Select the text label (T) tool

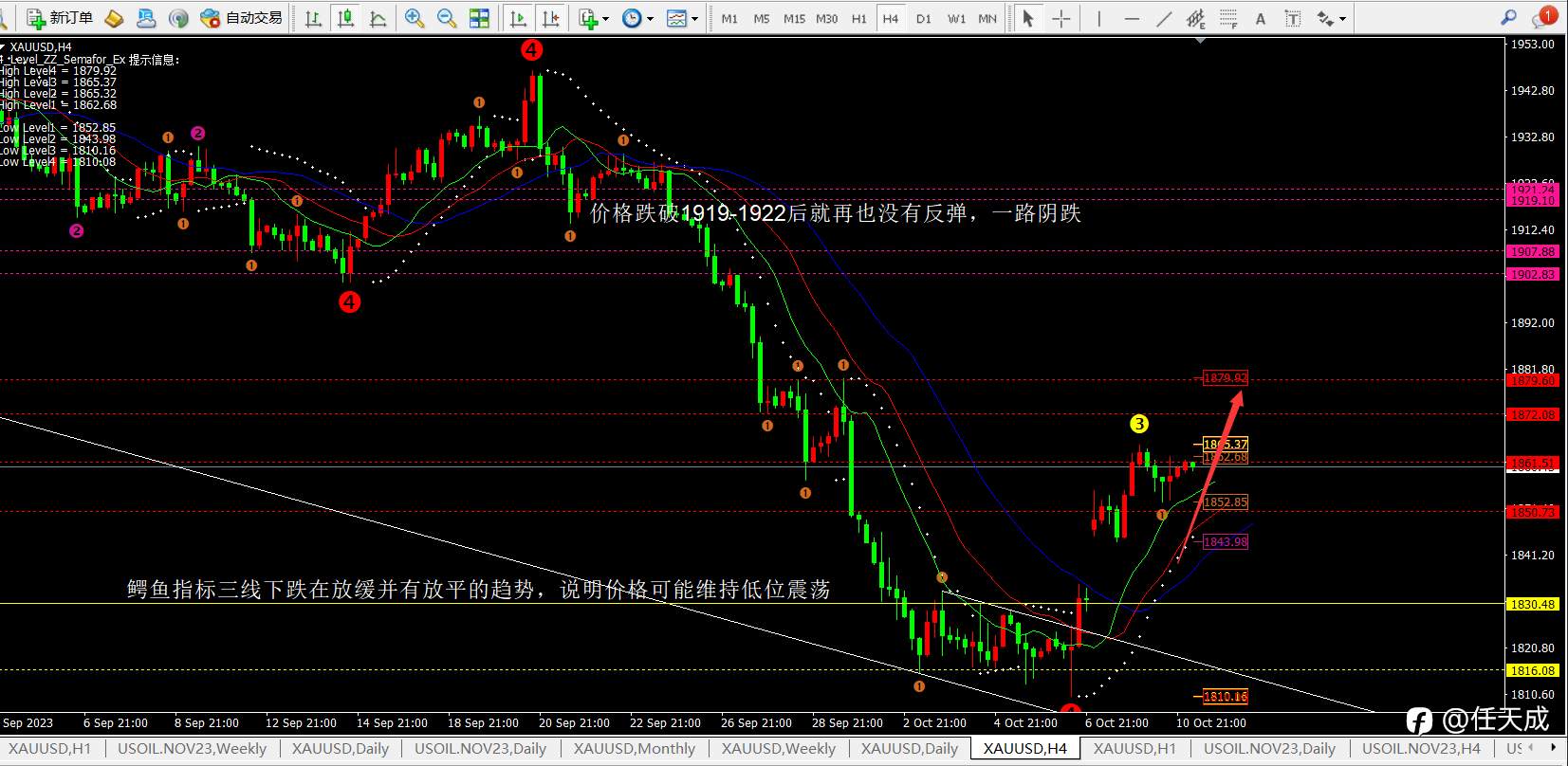click(1293, 18)
